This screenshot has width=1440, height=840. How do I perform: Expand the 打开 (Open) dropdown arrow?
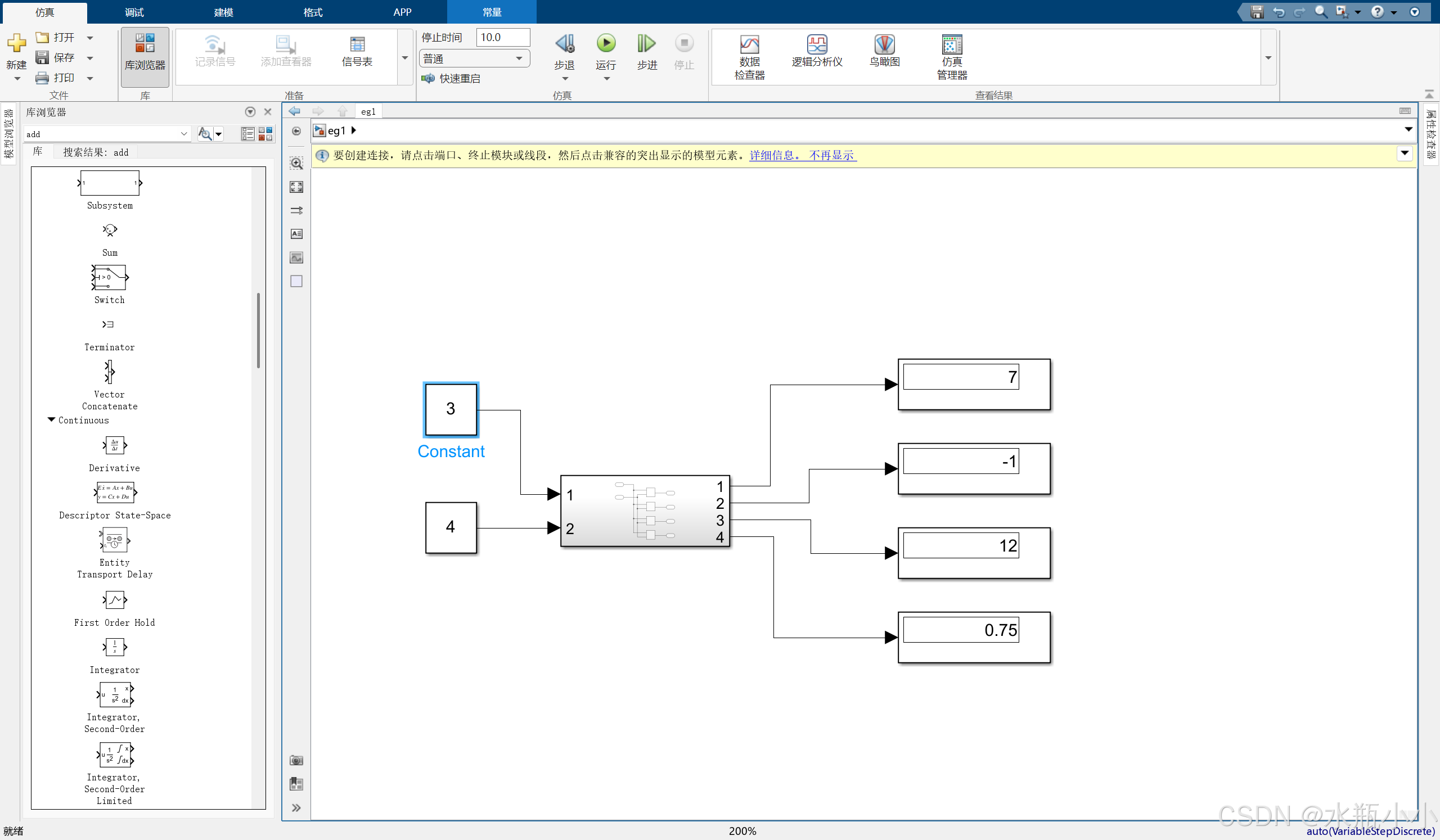pos(89,38)
